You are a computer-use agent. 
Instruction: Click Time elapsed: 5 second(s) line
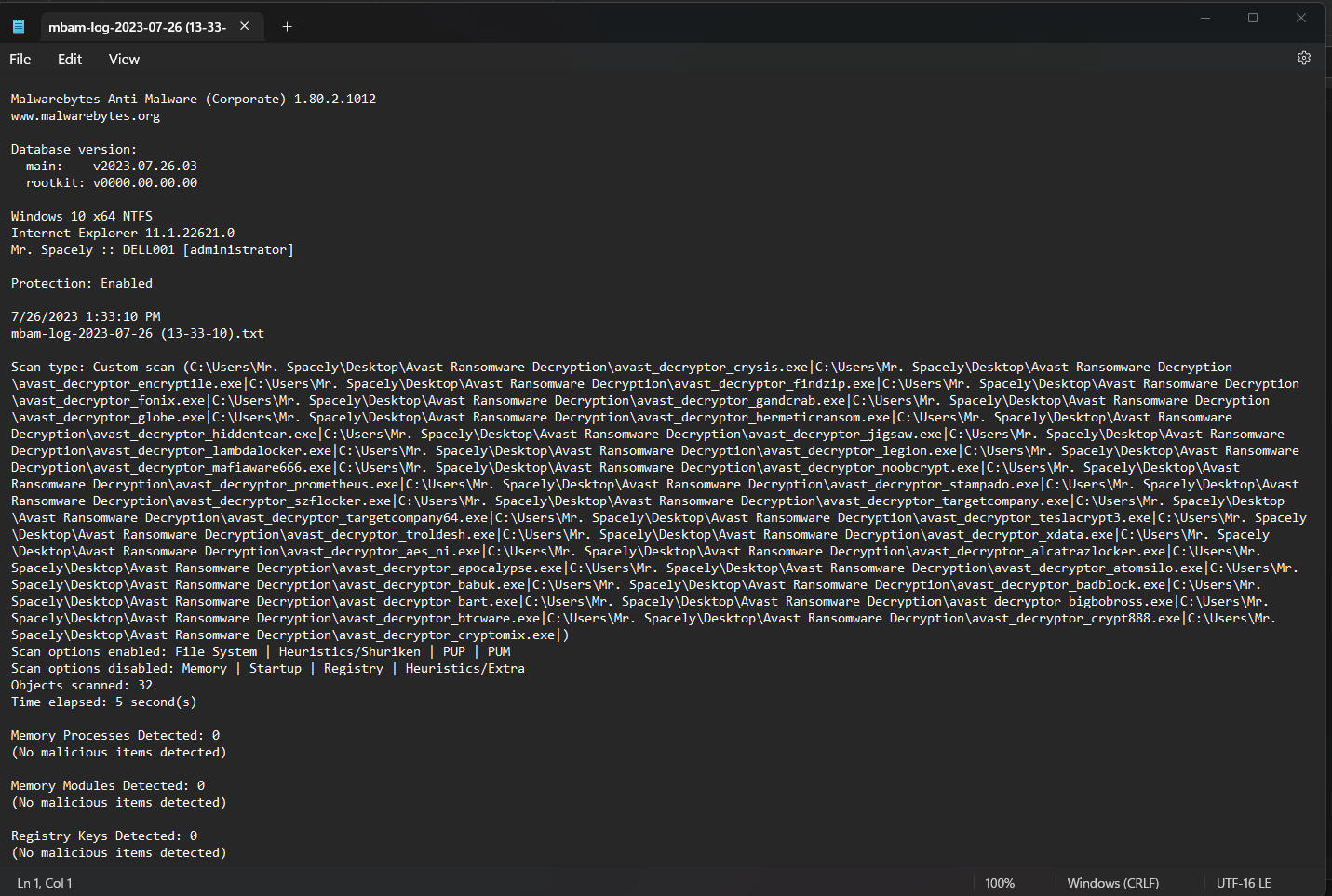[x=104, y=702]
